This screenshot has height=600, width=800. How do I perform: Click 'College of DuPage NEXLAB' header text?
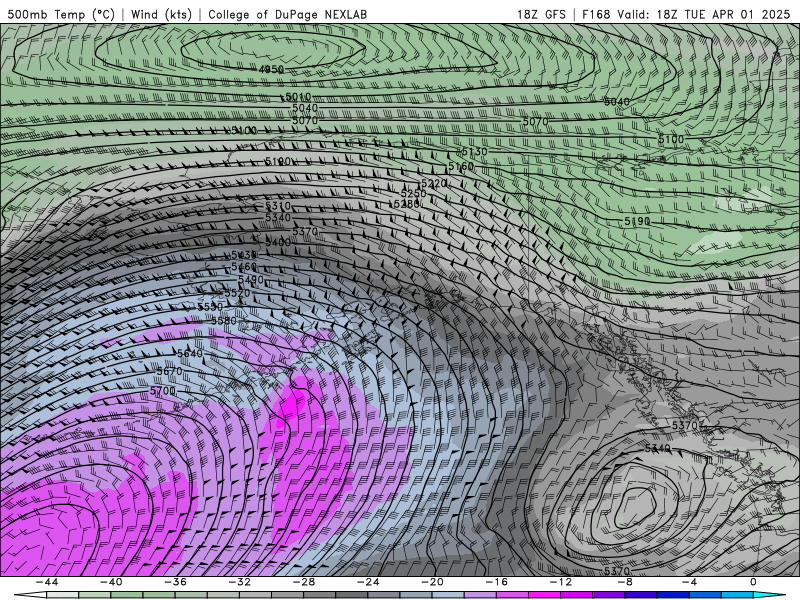click(x=287, y=14)
